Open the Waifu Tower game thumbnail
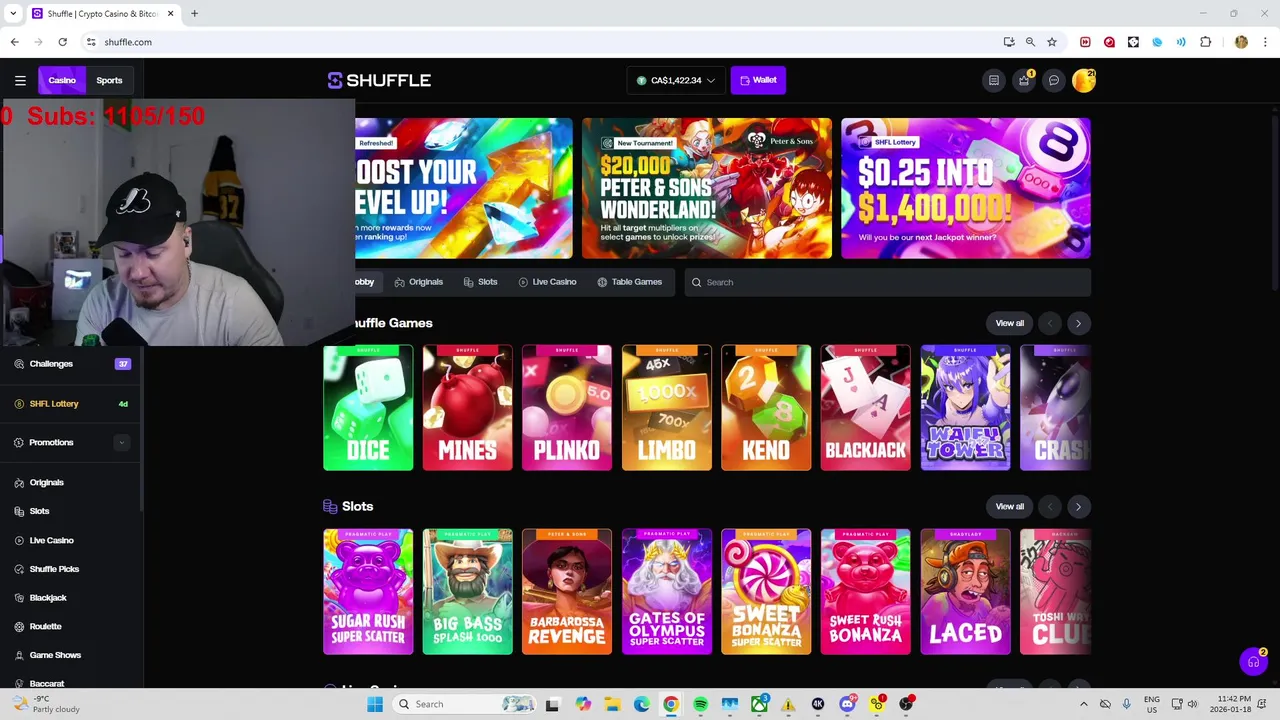This screenshot has width=1280, height=720. [x=965, y=408]
